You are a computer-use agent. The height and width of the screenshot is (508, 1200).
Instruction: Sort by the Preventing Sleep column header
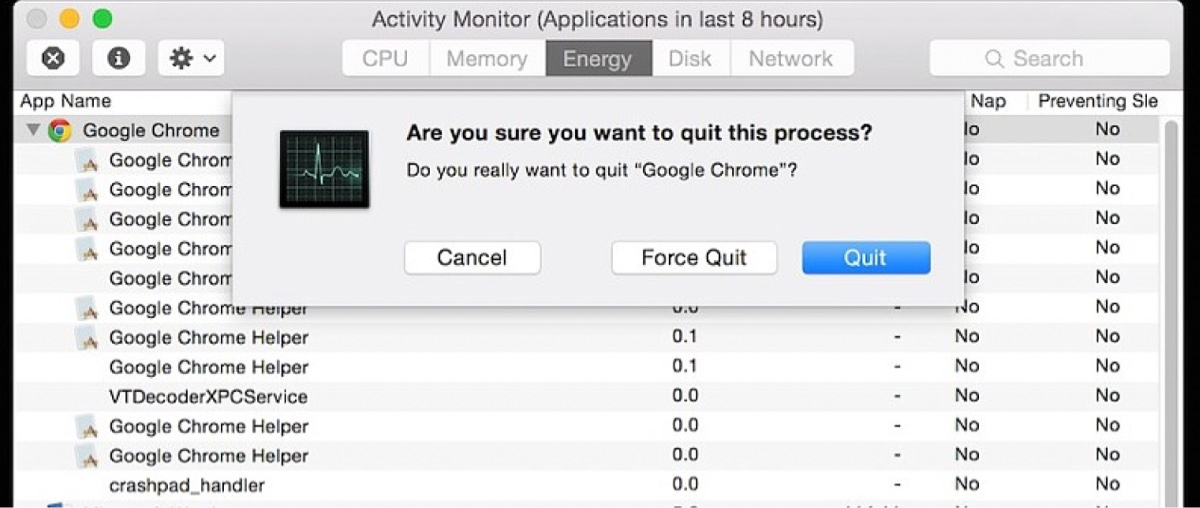click(x=1098, y=101)
